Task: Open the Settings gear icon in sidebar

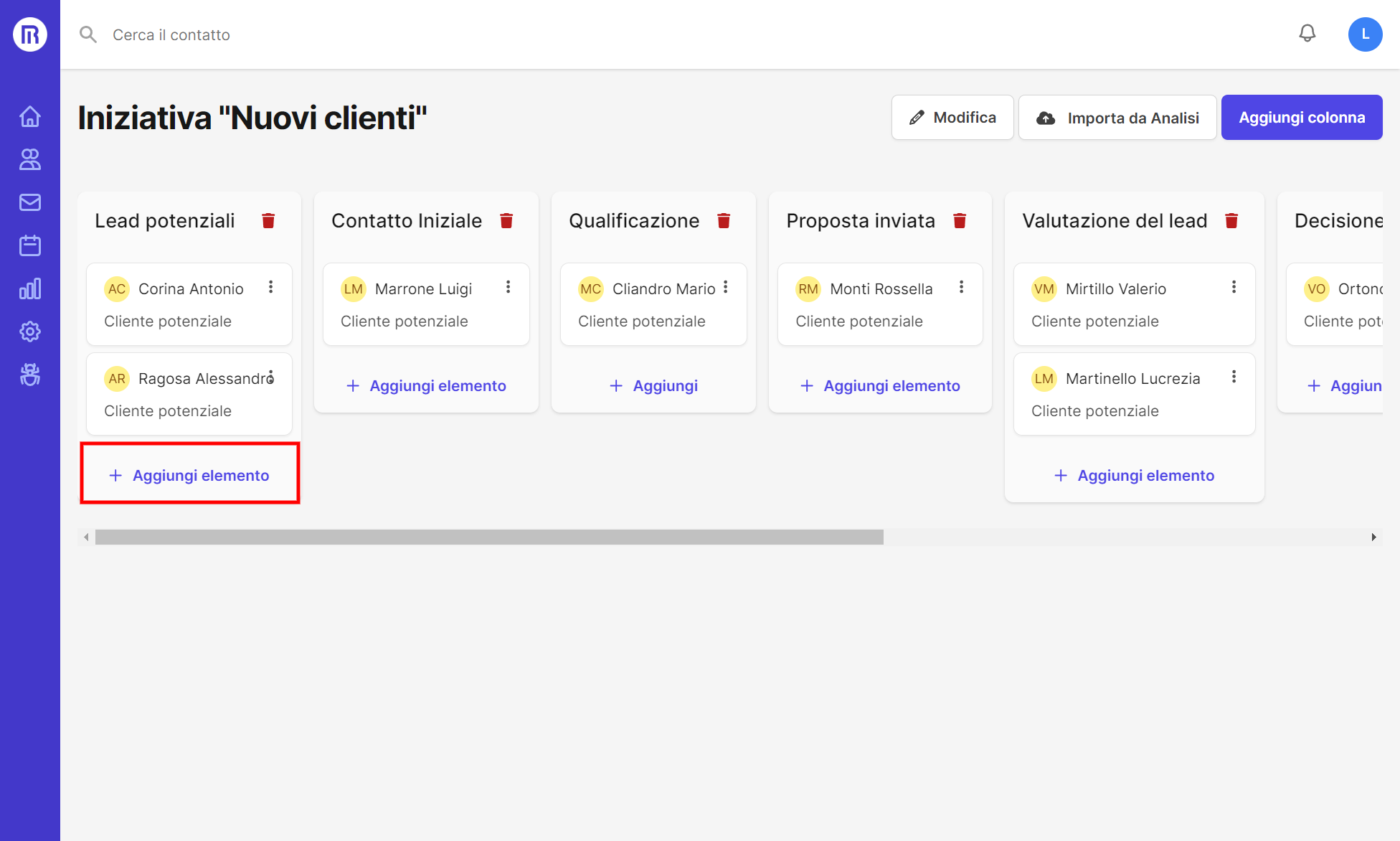Action: 30,332
